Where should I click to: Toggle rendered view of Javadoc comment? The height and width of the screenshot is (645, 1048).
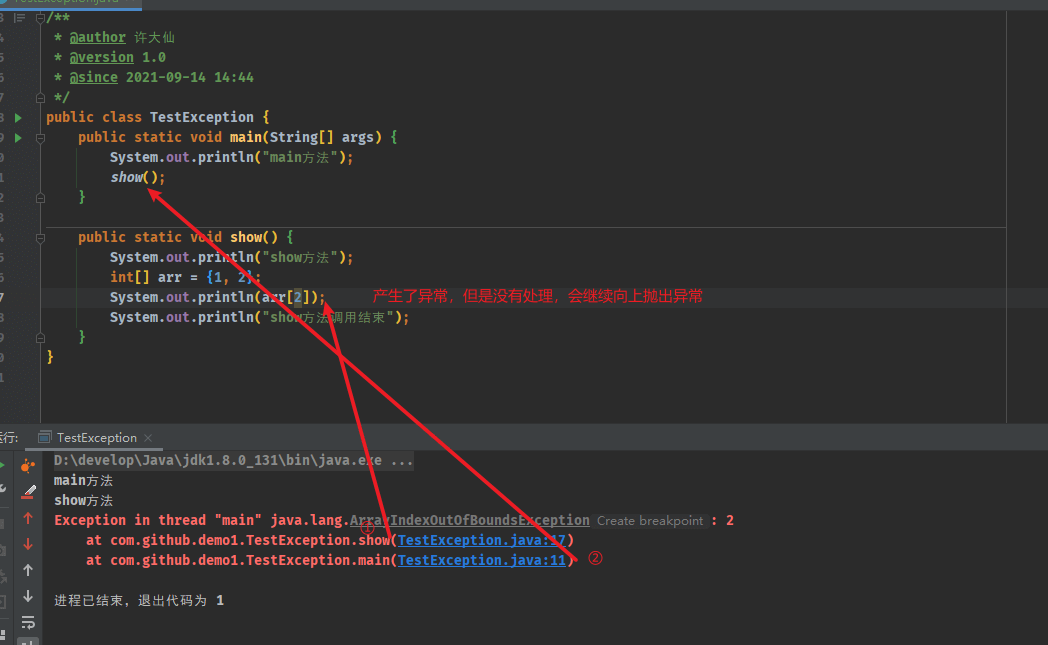click(x=19, y=17)
